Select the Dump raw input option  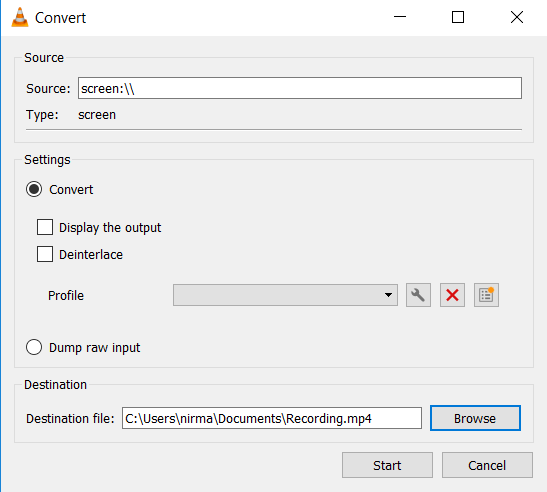pyautogui.click(x=34, y=348)
